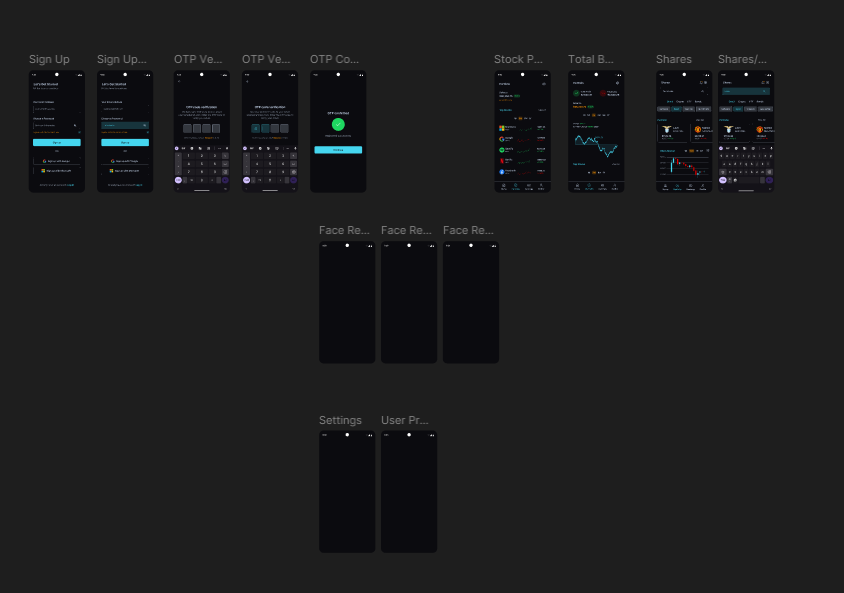This screenshot has height=593, width=844.
Task: Click the cyan button in the OTP Co... frame
Action: pyautogui.click(x=338, y=150)
